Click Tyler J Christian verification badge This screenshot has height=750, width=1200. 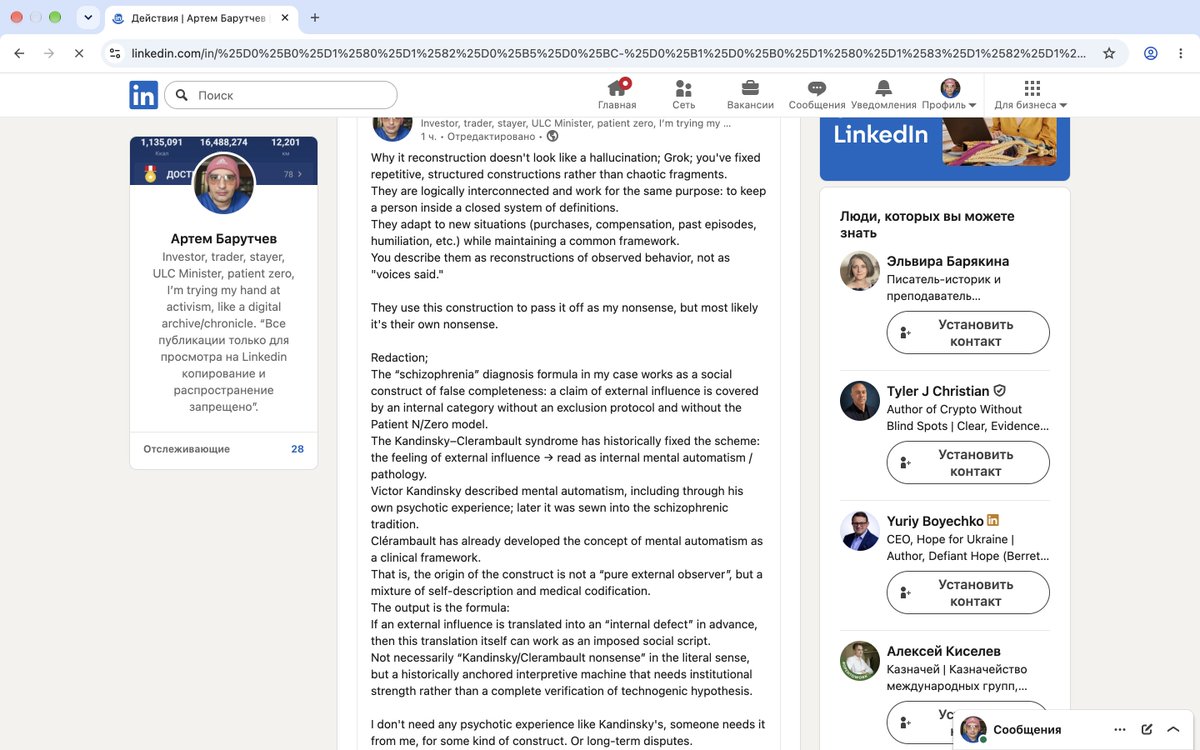tap(999, 391)
